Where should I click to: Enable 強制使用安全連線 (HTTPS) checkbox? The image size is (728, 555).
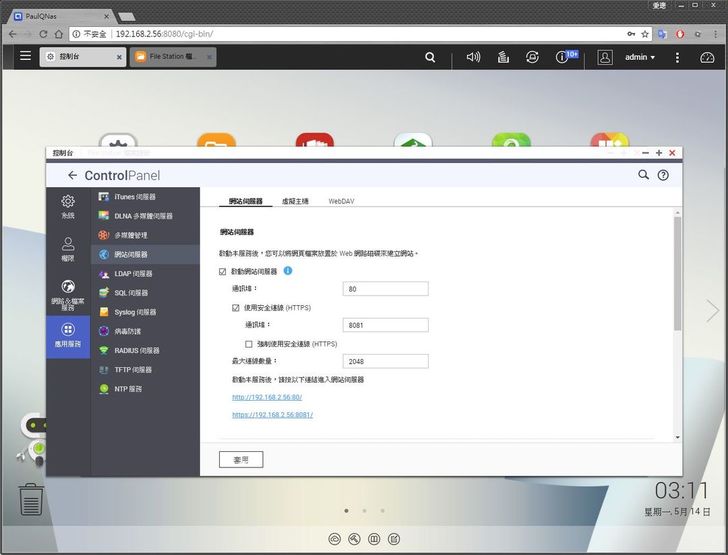pos(249,344)
